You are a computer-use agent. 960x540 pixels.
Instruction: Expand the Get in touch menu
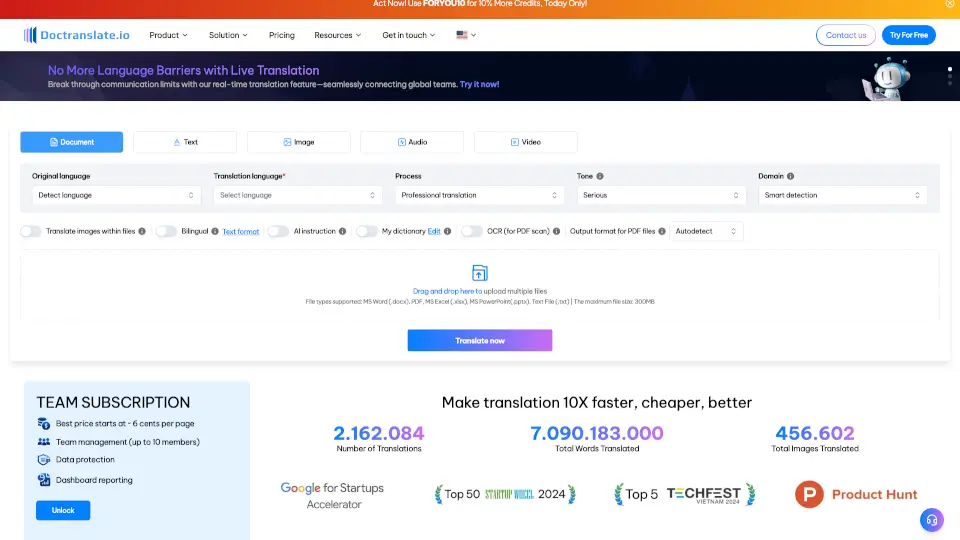click(409, 35)
